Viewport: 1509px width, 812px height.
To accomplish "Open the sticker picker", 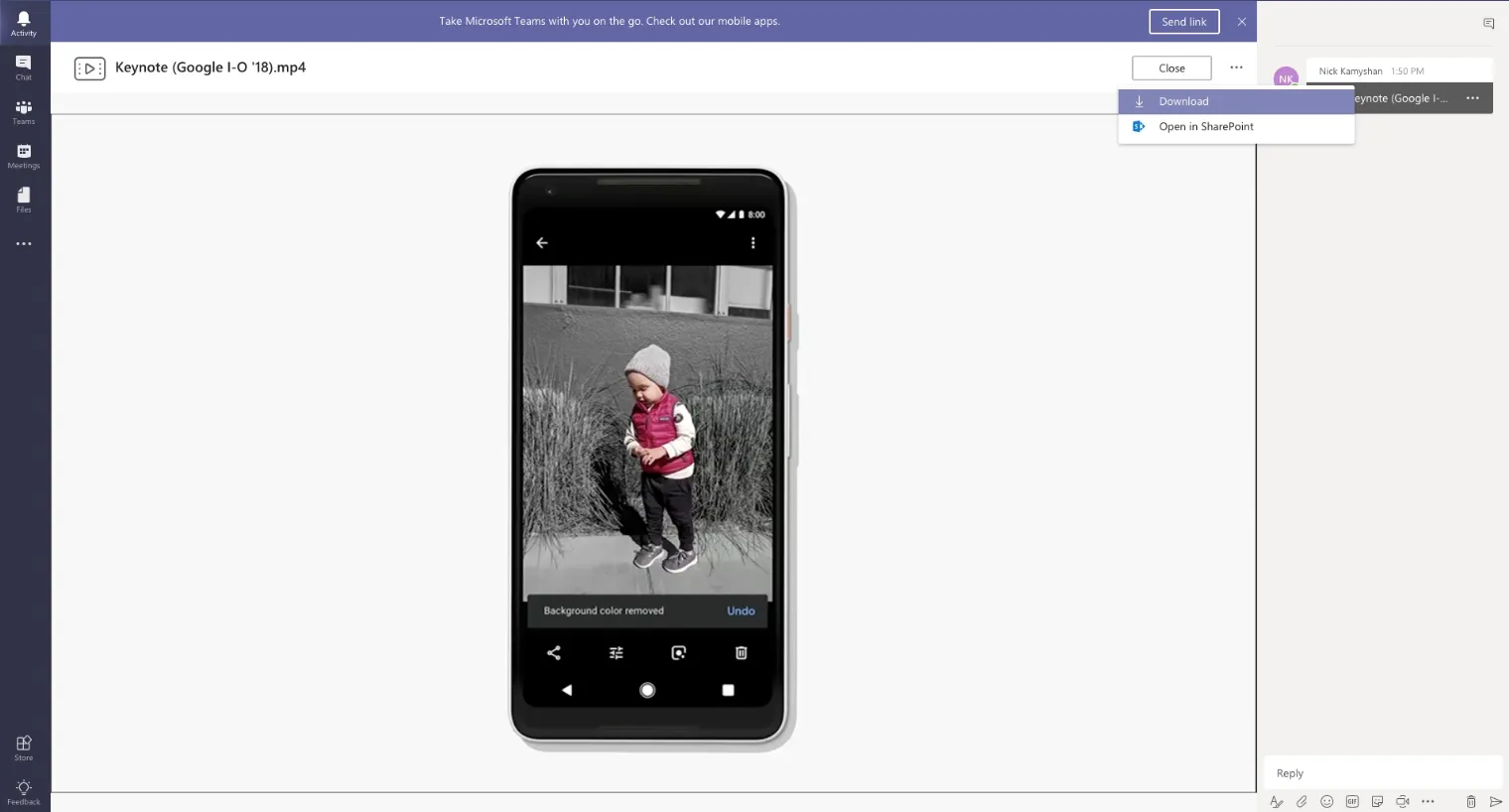I will click(x=1377, y=801).
